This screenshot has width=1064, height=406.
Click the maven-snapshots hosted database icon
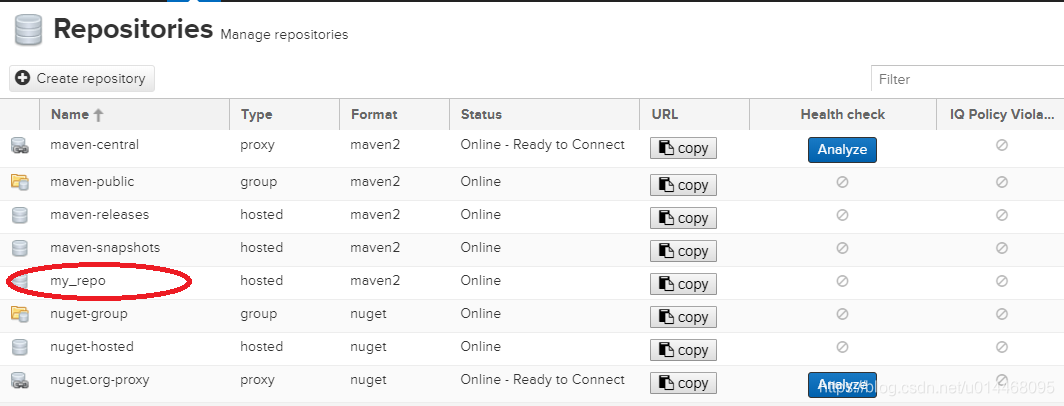[x=20, y=248]
